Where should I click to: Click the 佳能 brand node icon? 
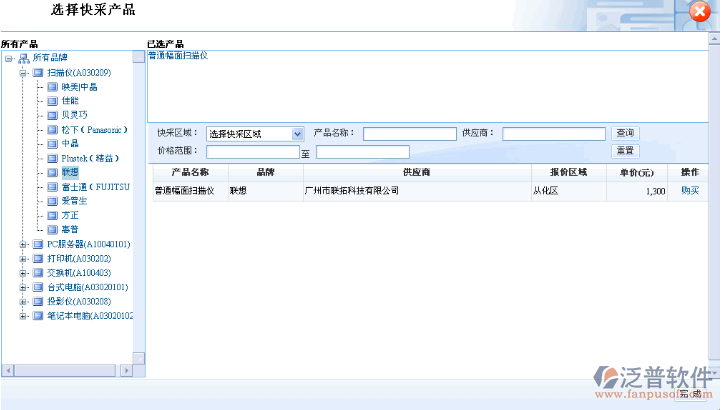53,101
